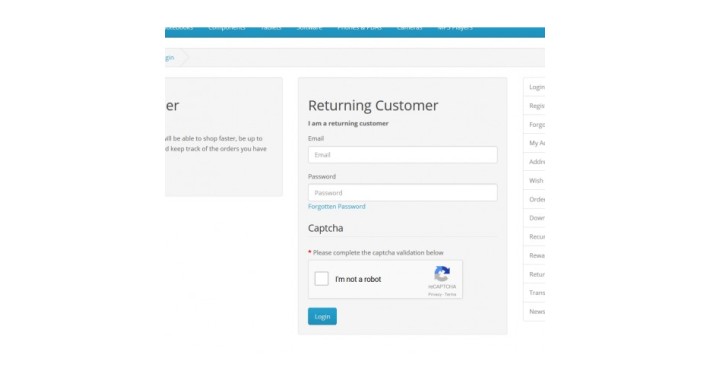Click 'Please complete the captcha validation below' text
This screenshot has width=710, height=380.
pos(378,253)
